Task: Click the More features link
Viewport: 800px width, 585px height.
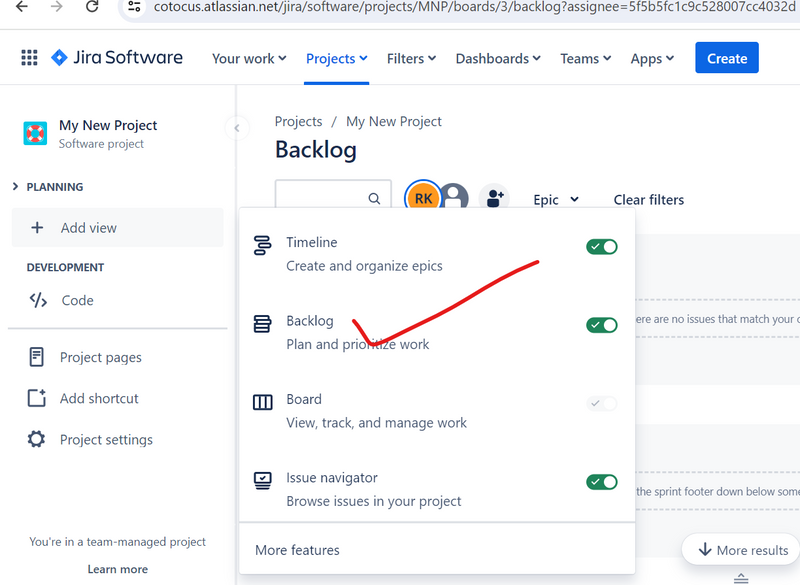Action: tap(297, 550)
